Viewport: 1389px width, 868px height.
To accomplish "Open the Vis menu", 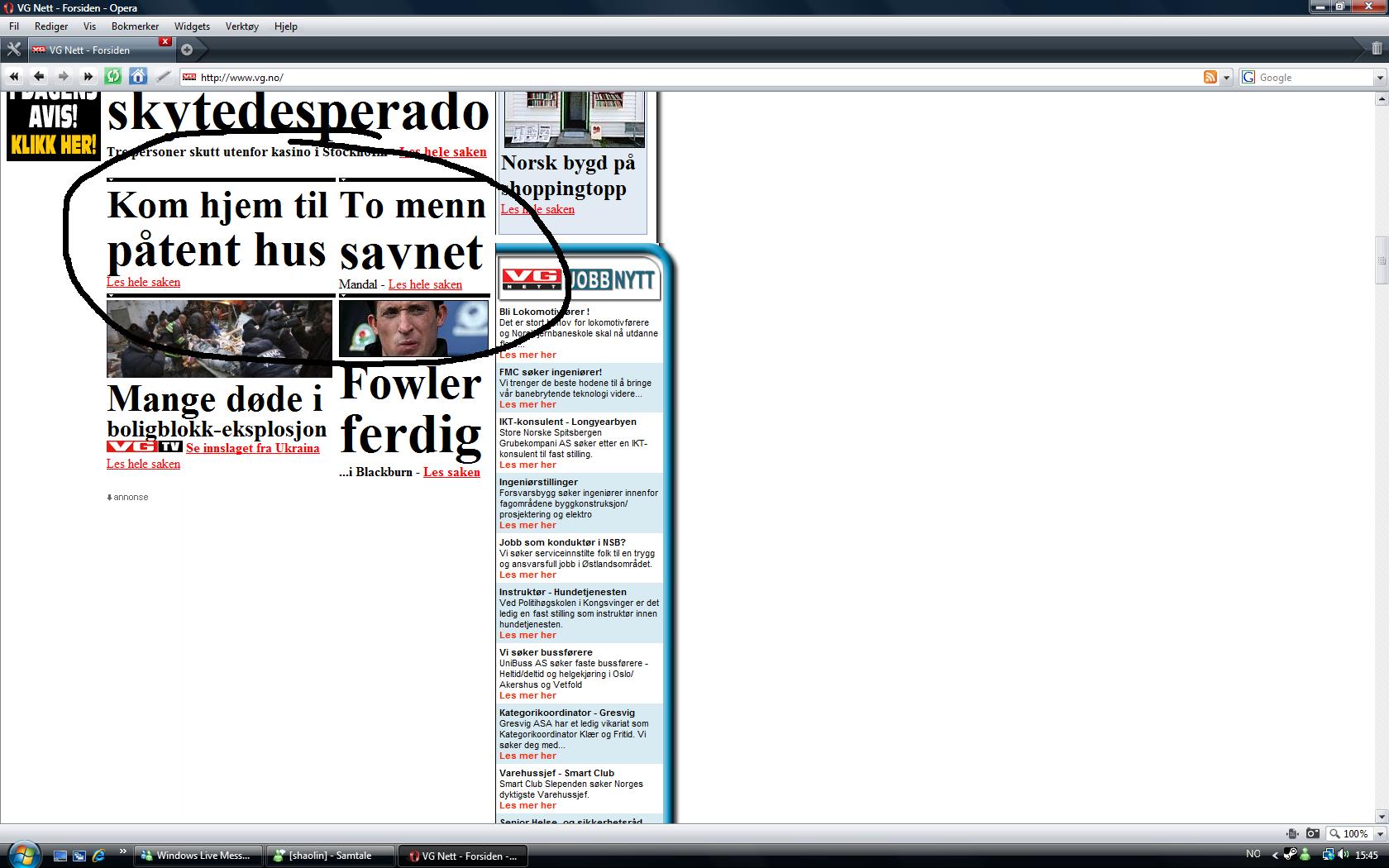I will [89, 26].
